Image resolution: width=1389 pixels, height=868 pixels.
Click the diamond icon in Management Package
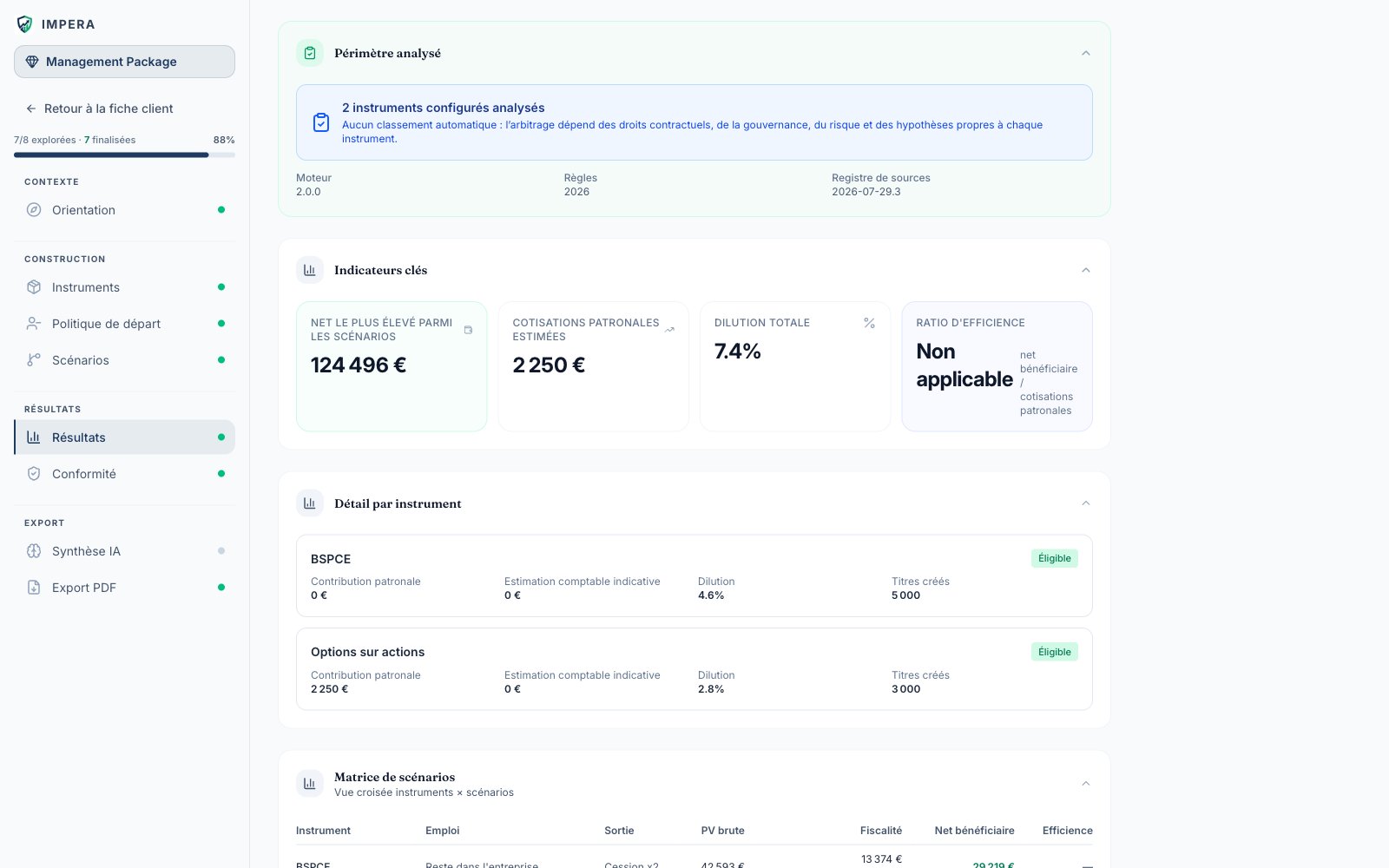tap(32, 62)
